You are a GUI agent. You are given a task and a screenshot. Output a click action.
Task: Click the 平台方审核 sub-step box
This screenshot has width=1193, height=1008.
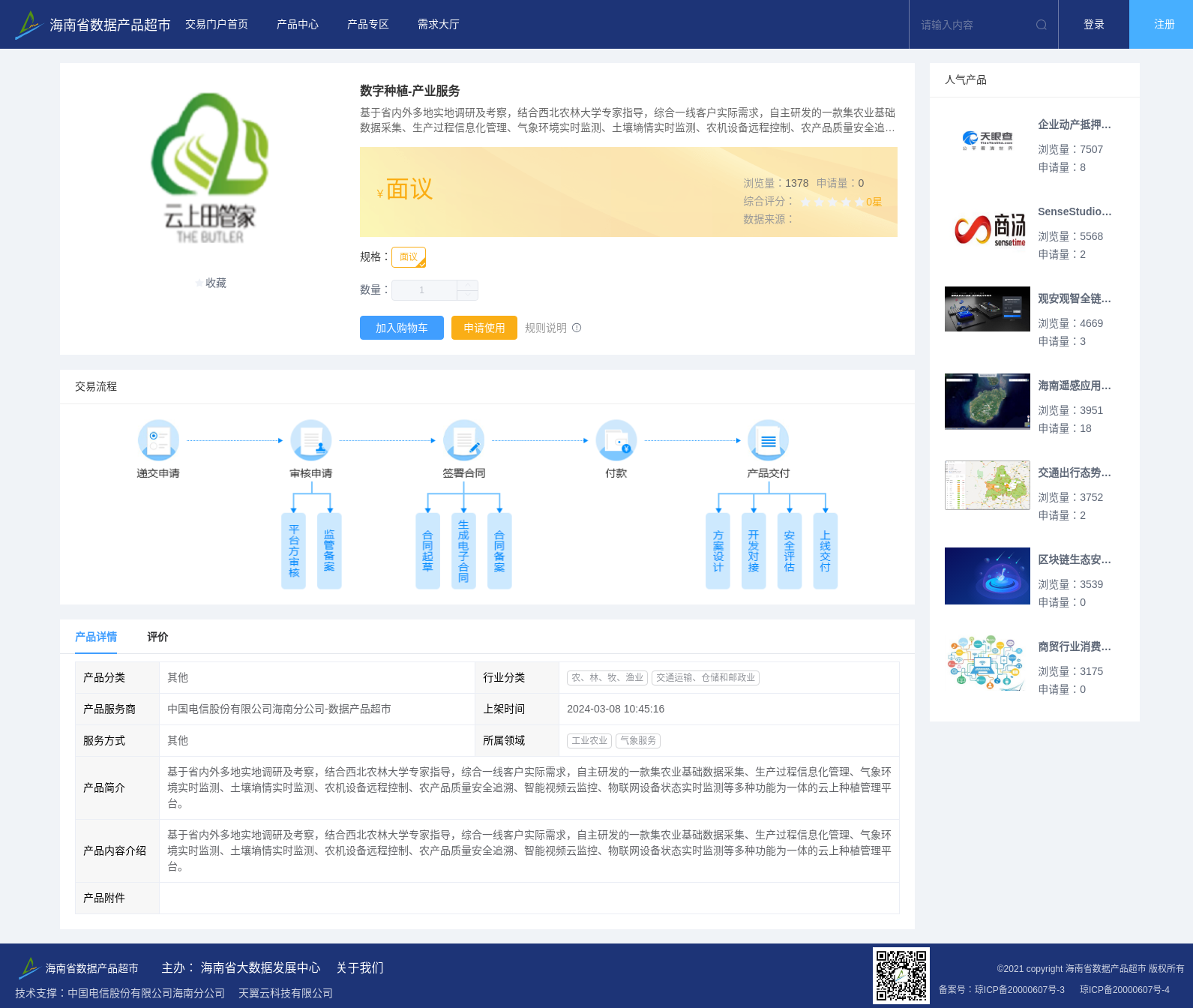(294, 551)
